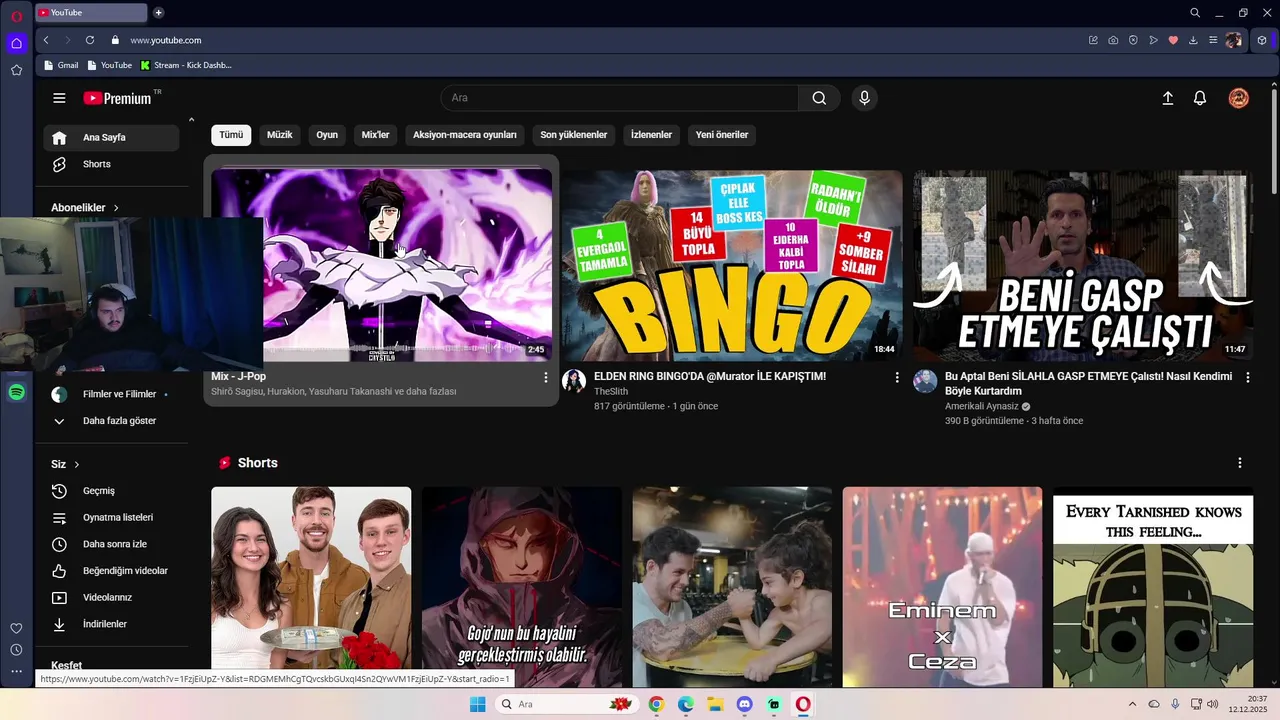Click the Opera snapshot camera icon

point(1113,40)
